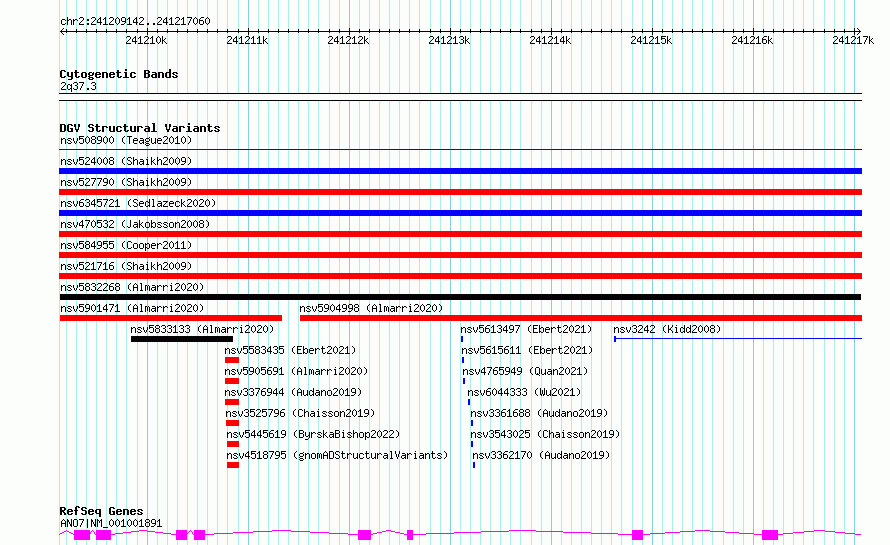The image size is (890, 545).
Task: Select the black nsv5833133 variant bar
Action: point(182,339)
